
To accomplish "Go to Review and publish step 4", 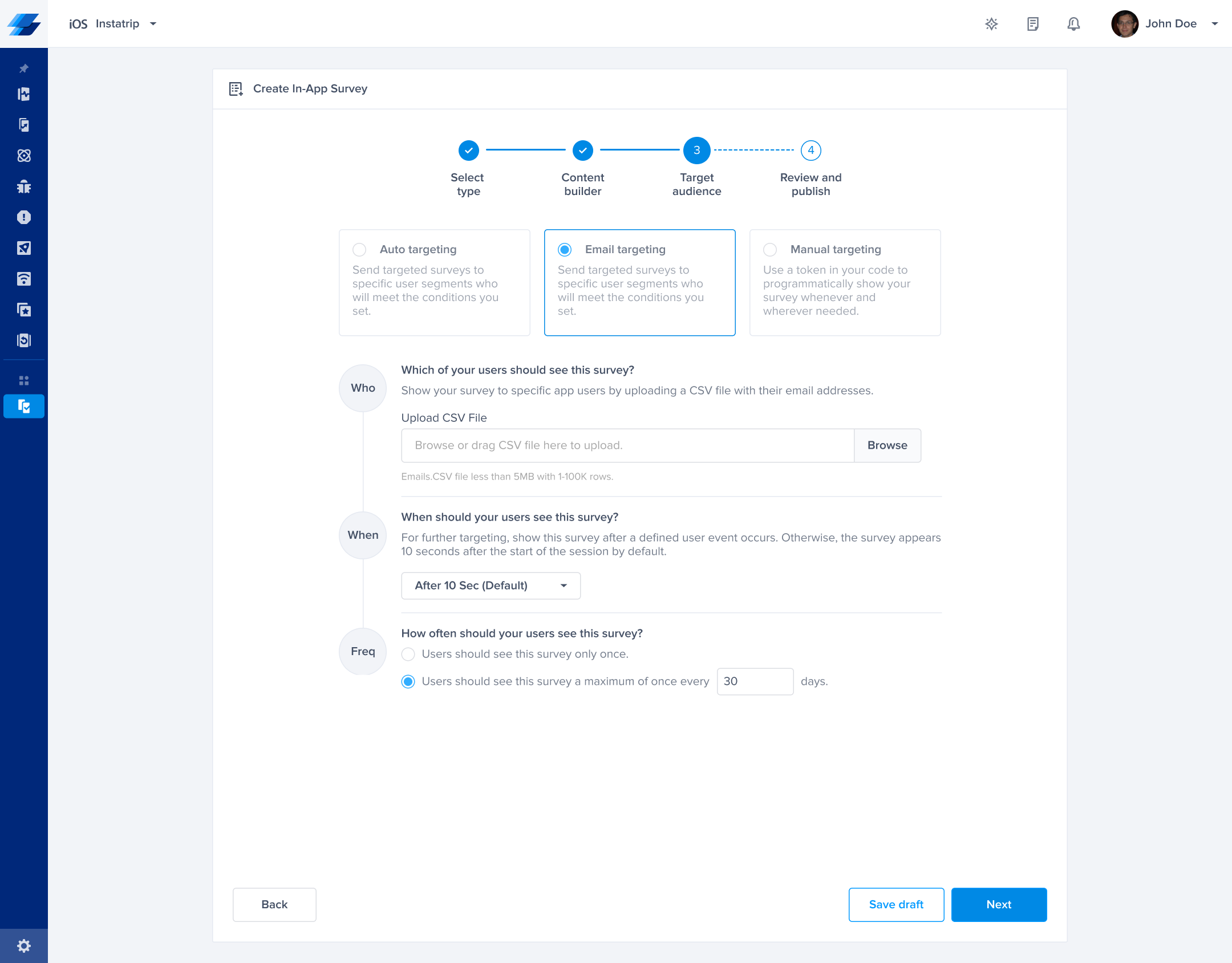I will (810, 151).
